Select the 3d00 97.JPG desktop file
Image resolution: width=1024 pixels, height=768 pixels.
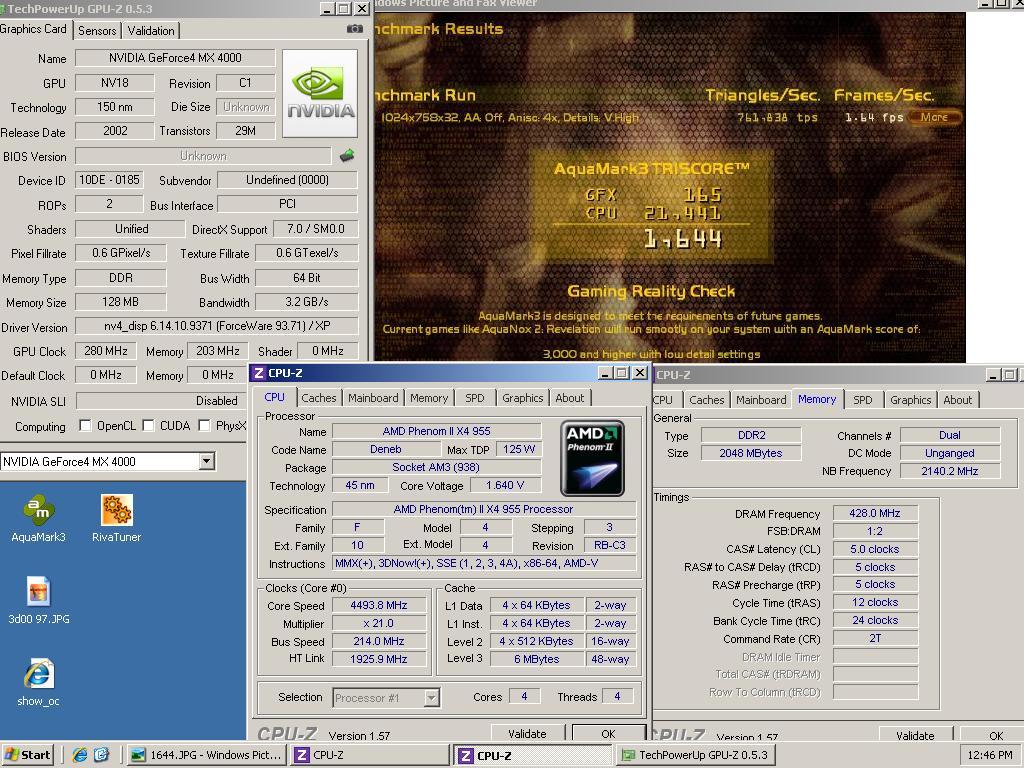[x=39, y=600]
